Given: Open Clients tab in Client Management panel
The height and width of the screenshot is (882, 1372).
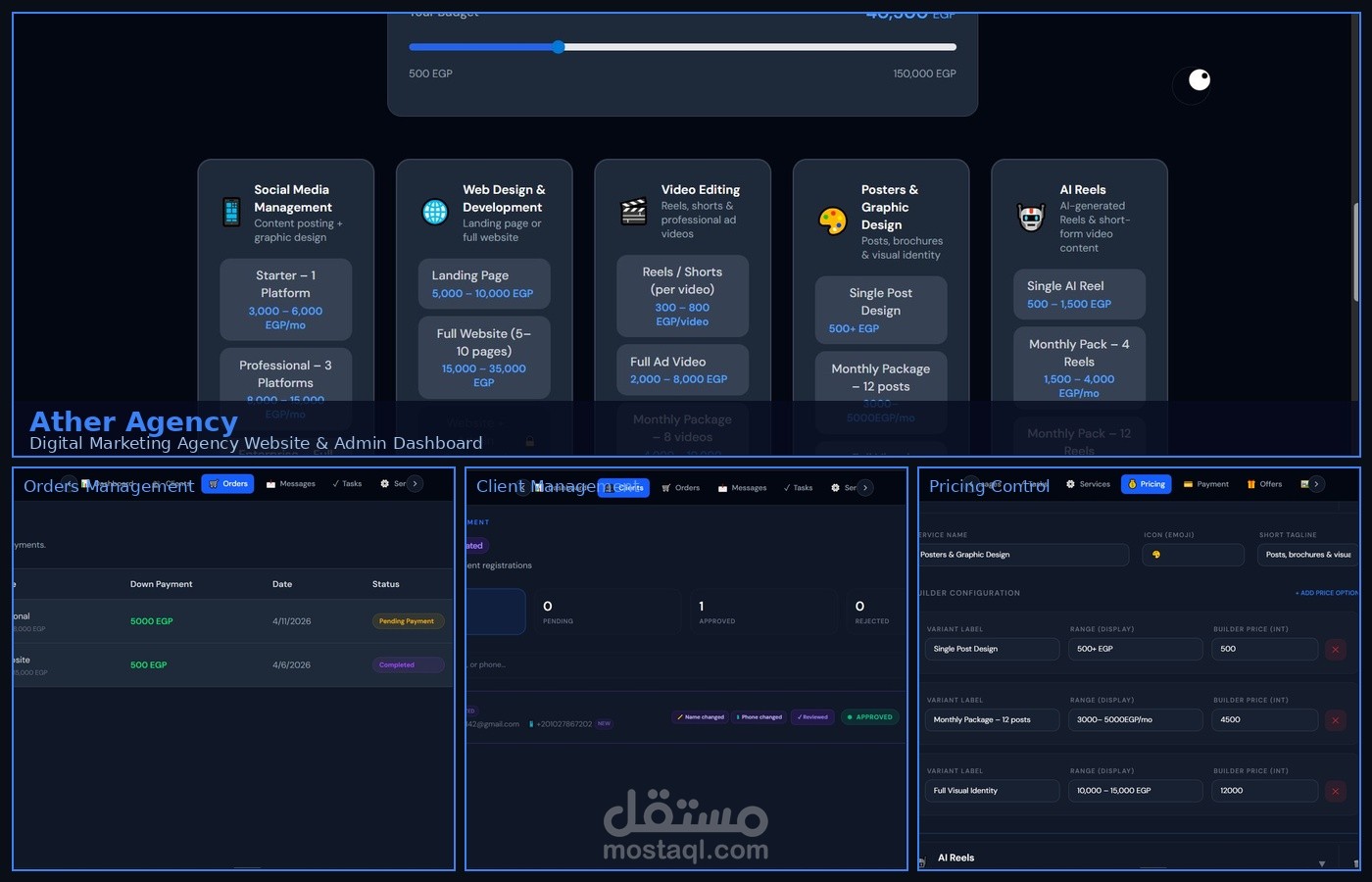Looking at the screenshot, I should click(623, 487).
